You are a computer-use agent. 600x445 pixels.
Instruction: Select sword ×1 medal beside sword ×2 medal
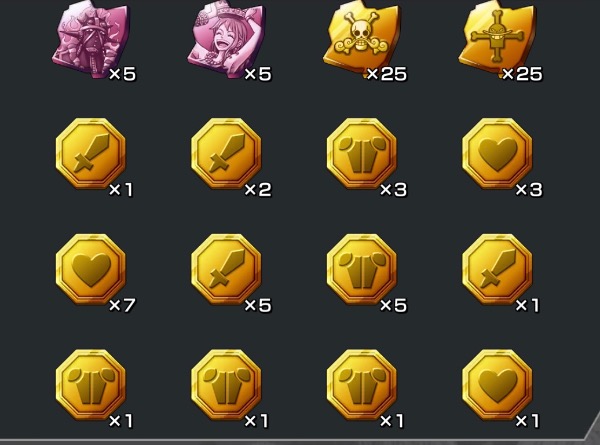pyautogui.click(x=91, y=153)
